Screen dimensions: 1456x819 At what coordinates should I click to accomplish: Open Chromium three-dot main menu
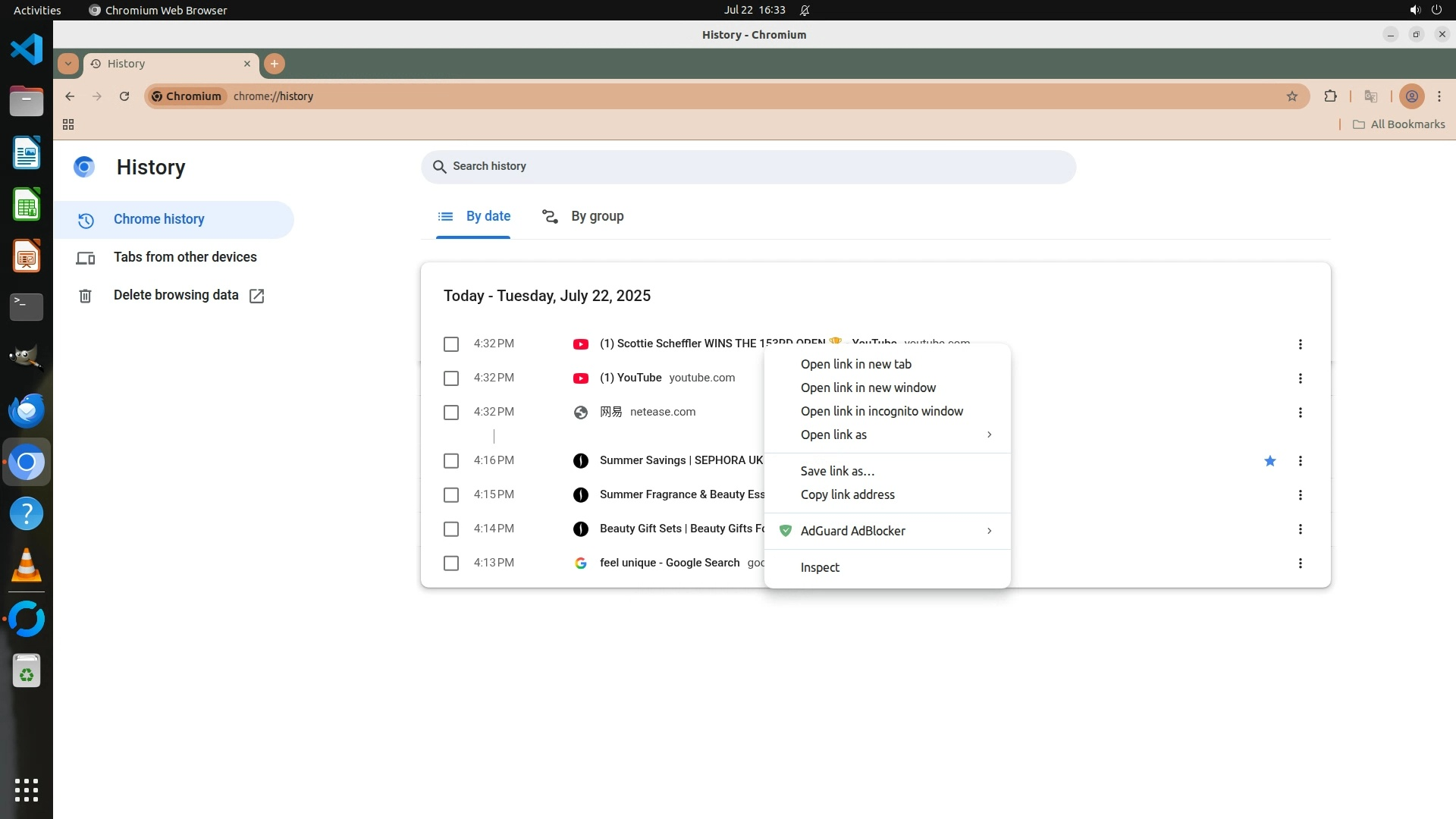[1439, 96]
